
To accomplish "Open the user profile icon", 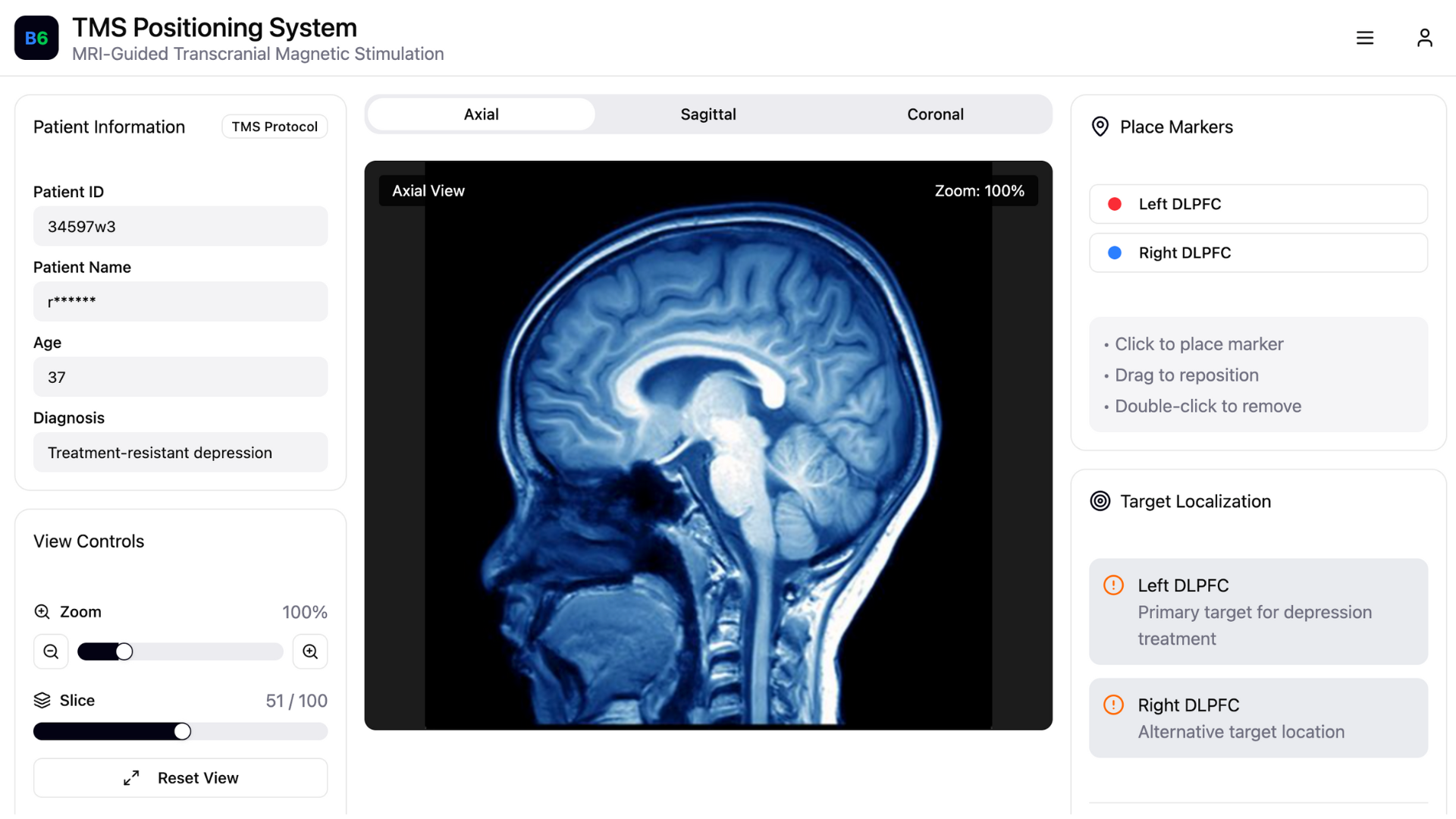I will tap(1424, 38).
